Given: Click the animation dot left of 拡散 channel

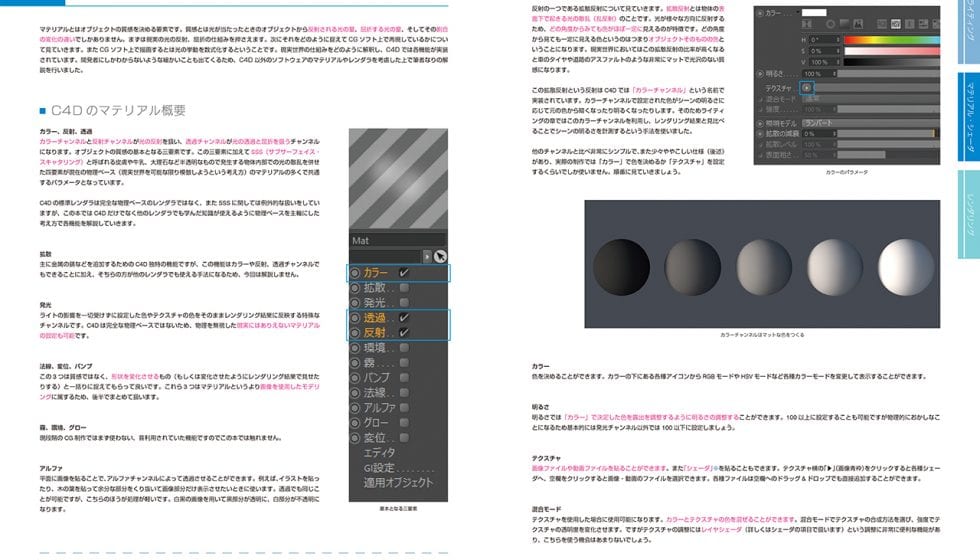Looking at the screenshot, I should click(x=355, y=288).
